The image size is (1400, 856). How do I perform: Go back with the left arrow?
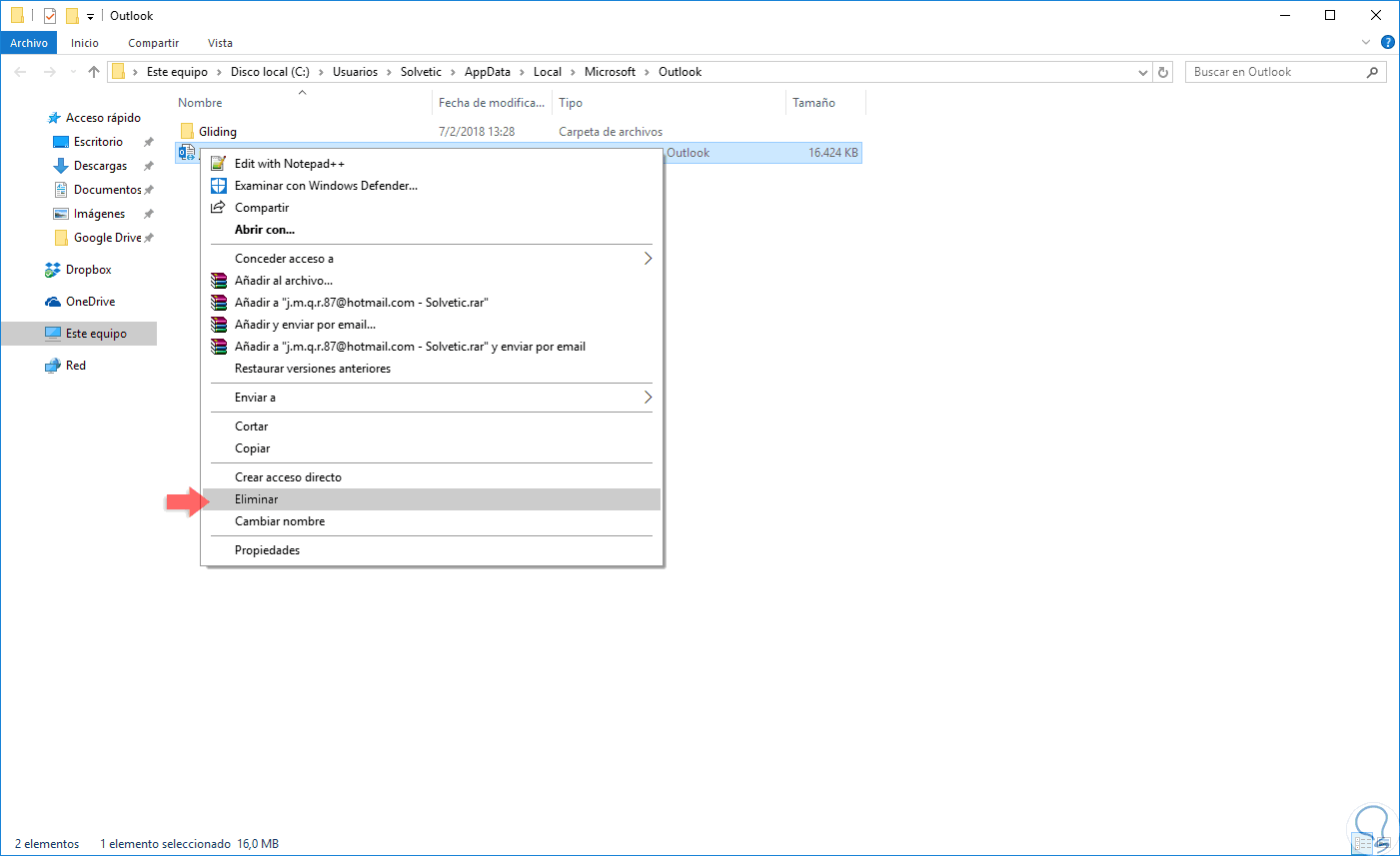(x=21, y=72)
